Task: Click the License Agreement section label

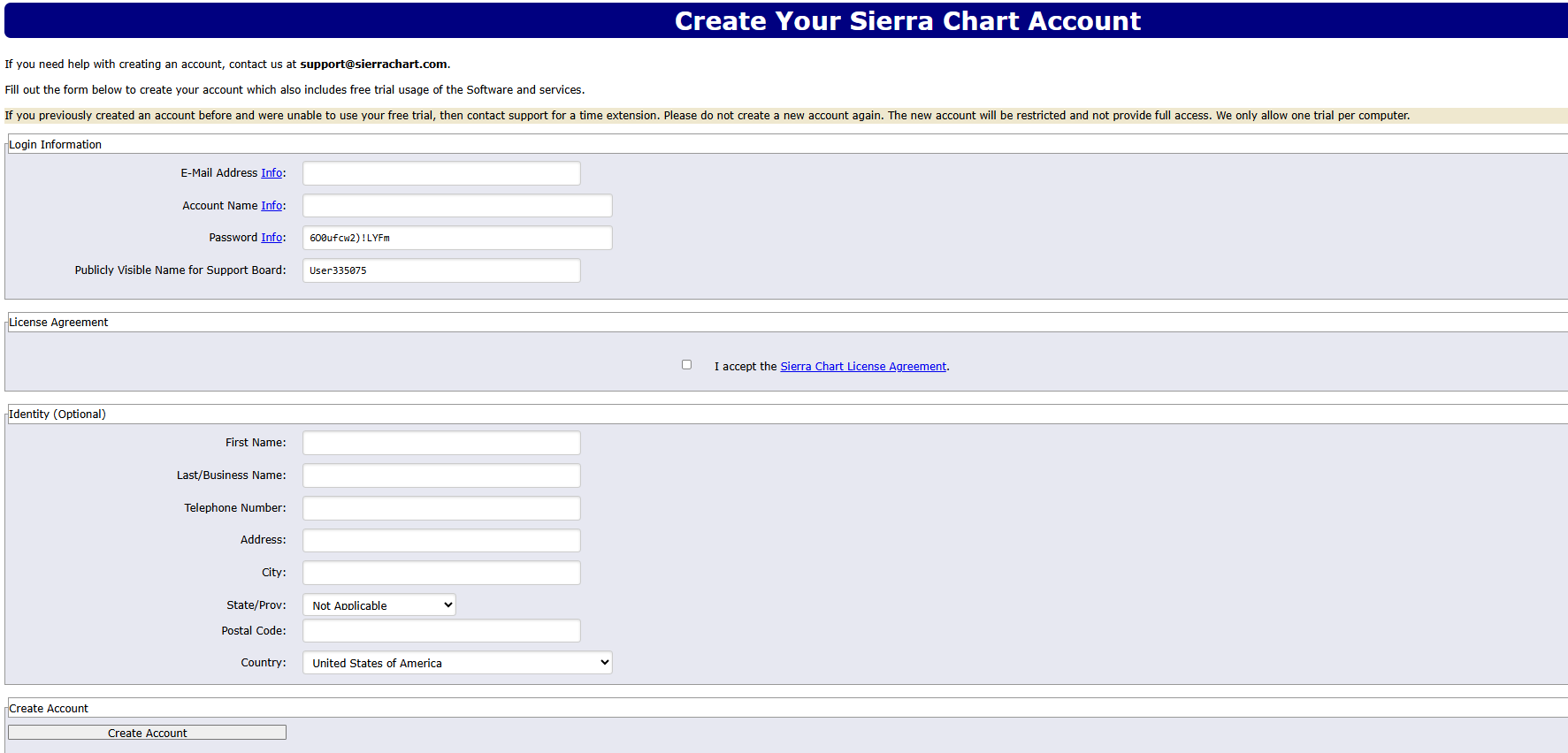Action: [x=58, y=323]
